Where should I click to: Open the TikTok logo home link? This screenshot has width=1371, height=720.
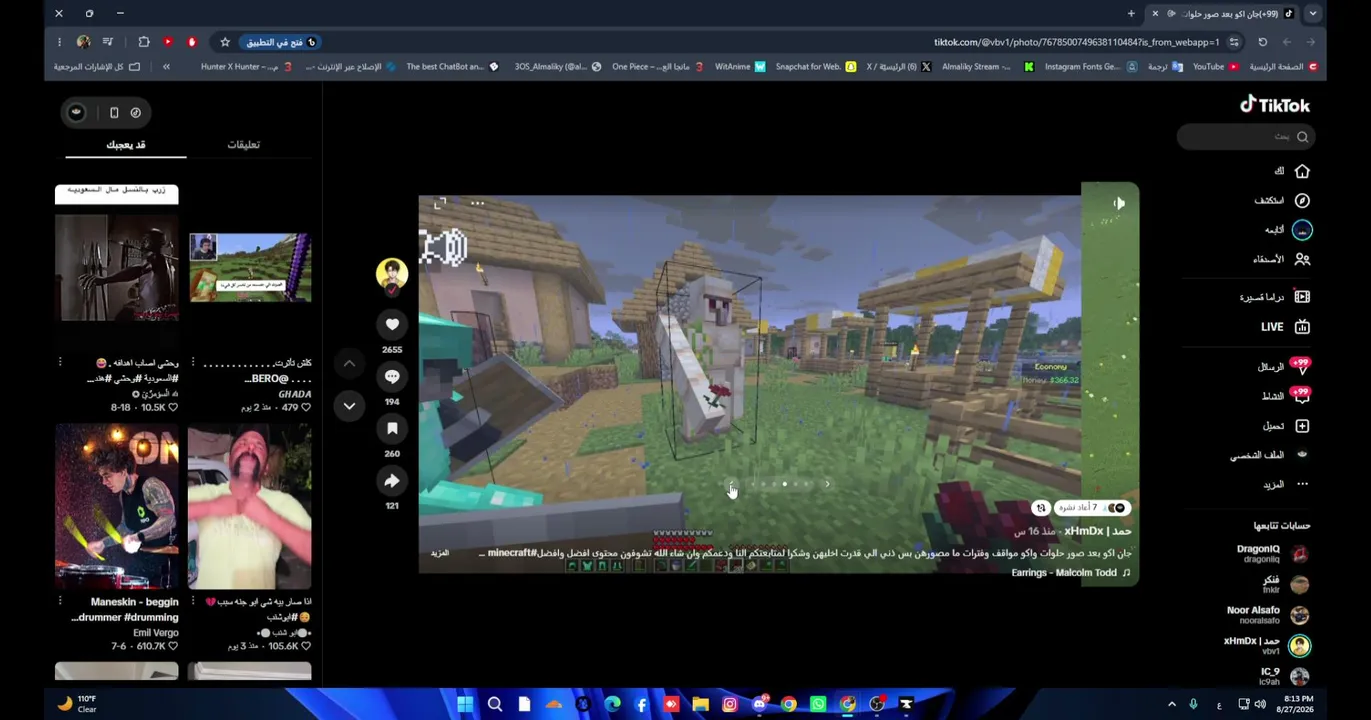[1275, 105]
